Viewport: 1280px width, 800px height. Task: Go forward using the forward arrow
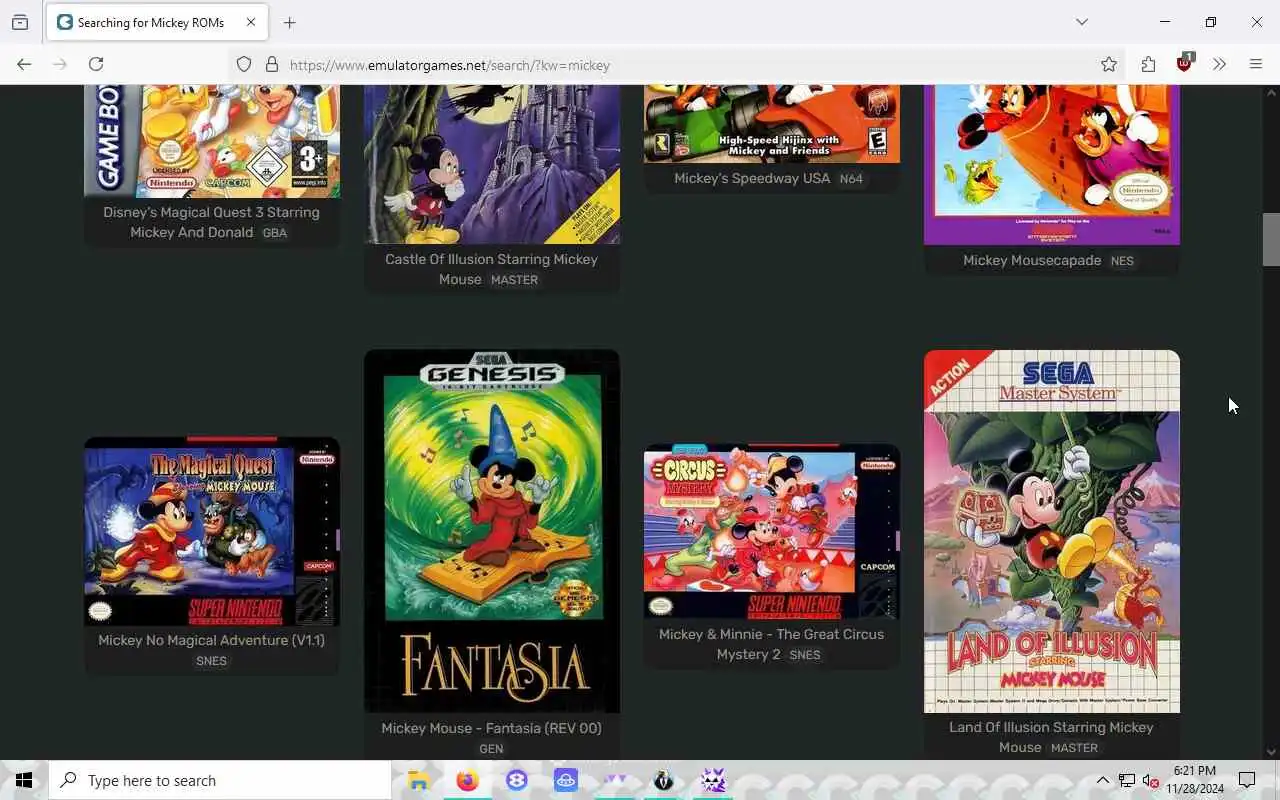pos(60,64)
